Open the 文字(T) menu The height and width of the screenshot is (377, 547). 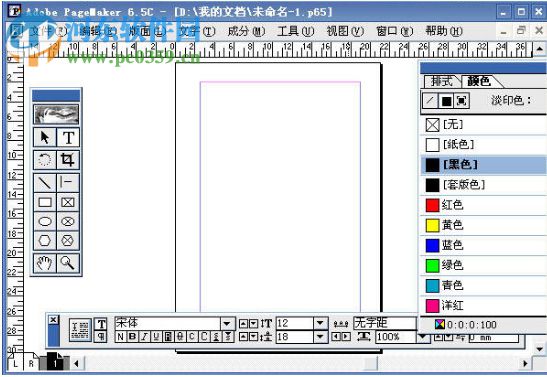tap(197, 31)
